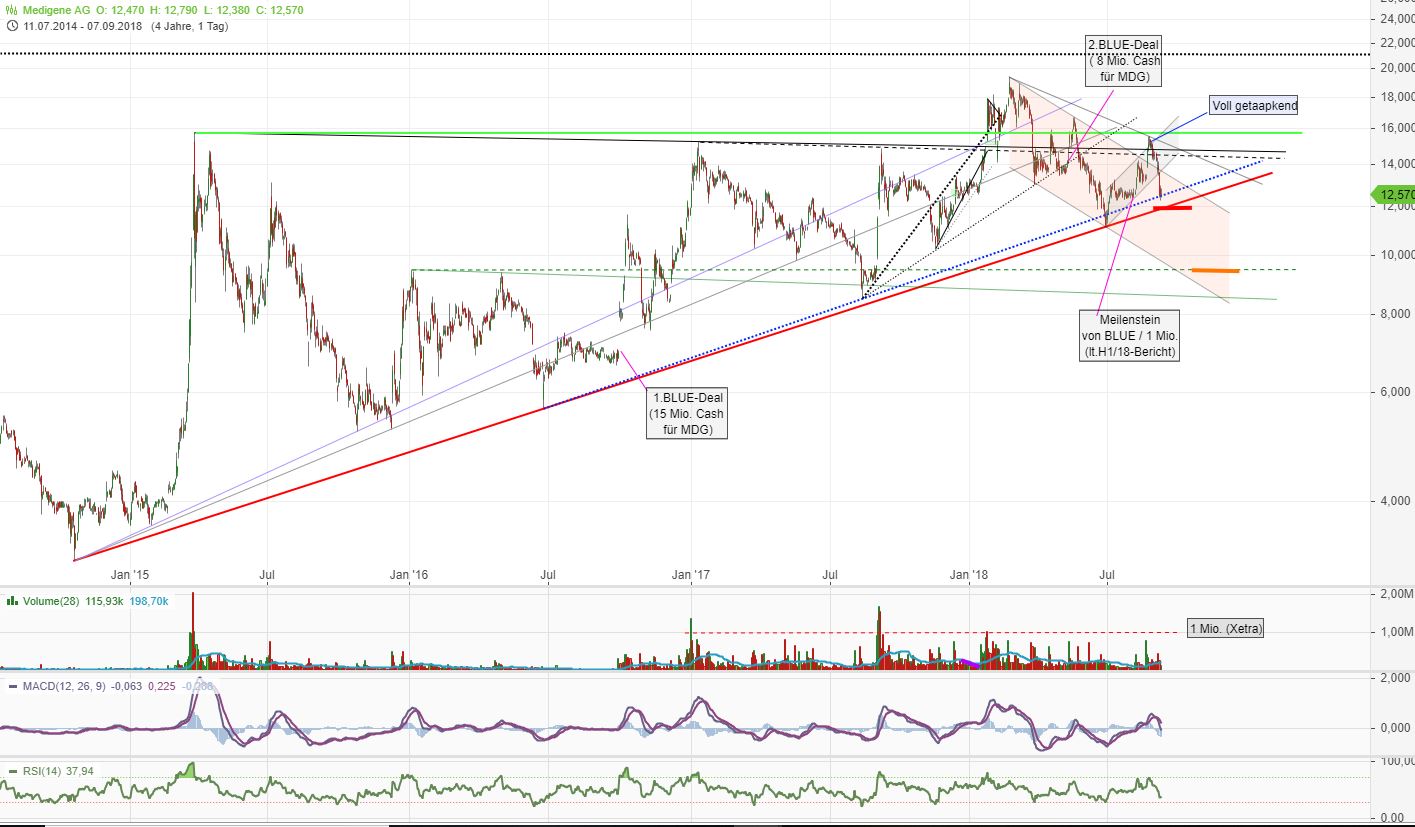Viewport: 1415px width, 827px height.
Task: Click the "Jan '17" time axis label
Action: click(x=690, y=575)
